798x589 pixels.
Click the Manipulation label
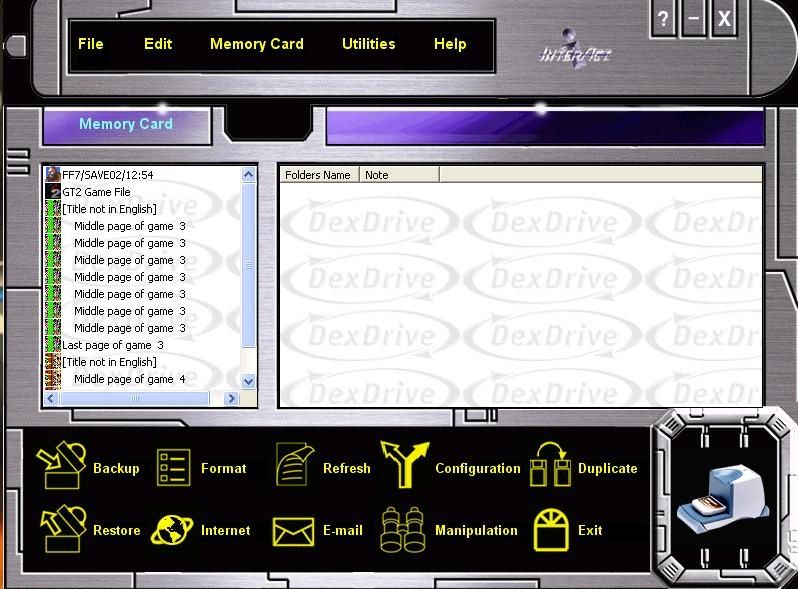pyautogui.click(x=476, y=530)
